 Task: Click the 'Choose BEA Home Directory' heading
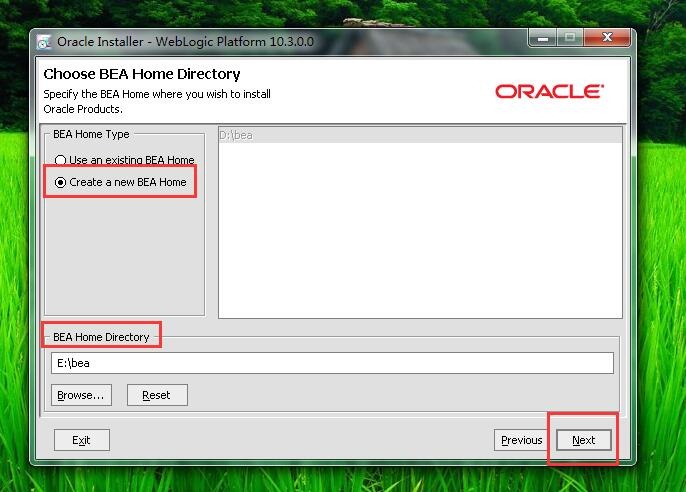click(x=142, y=74)
